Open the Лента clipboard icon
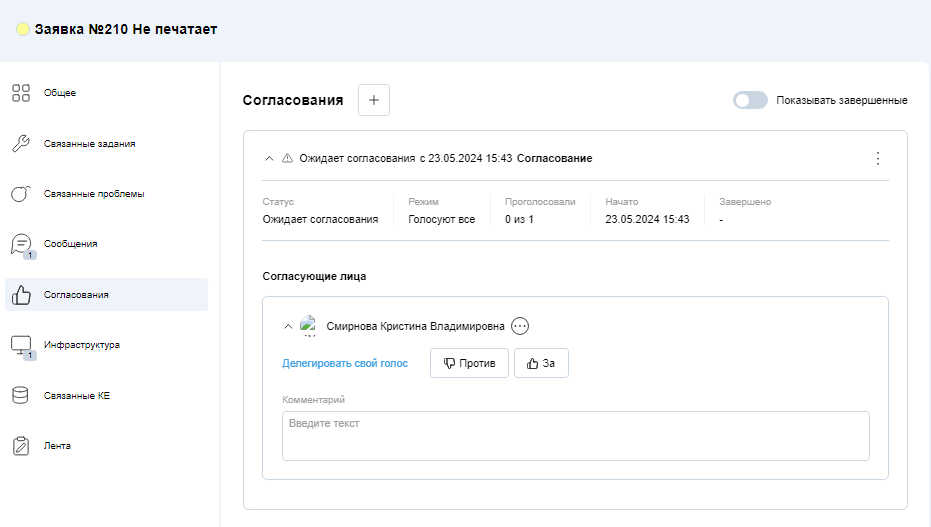The image size is (931, 527). pos(21,446)
